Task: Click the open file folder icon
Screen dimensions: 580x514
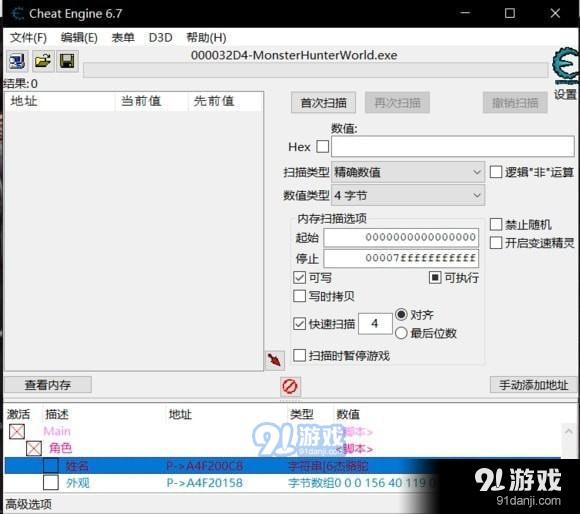Action: coord(43,61)
